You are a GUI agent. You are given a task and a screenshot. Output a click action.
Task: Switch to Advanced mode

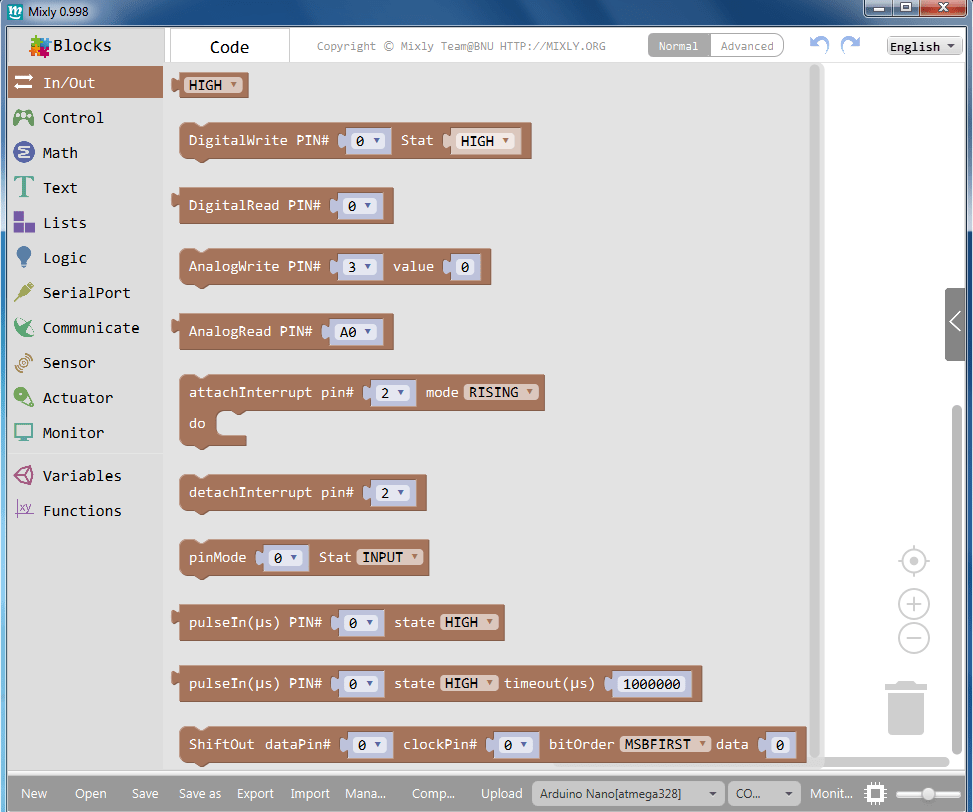747,46
